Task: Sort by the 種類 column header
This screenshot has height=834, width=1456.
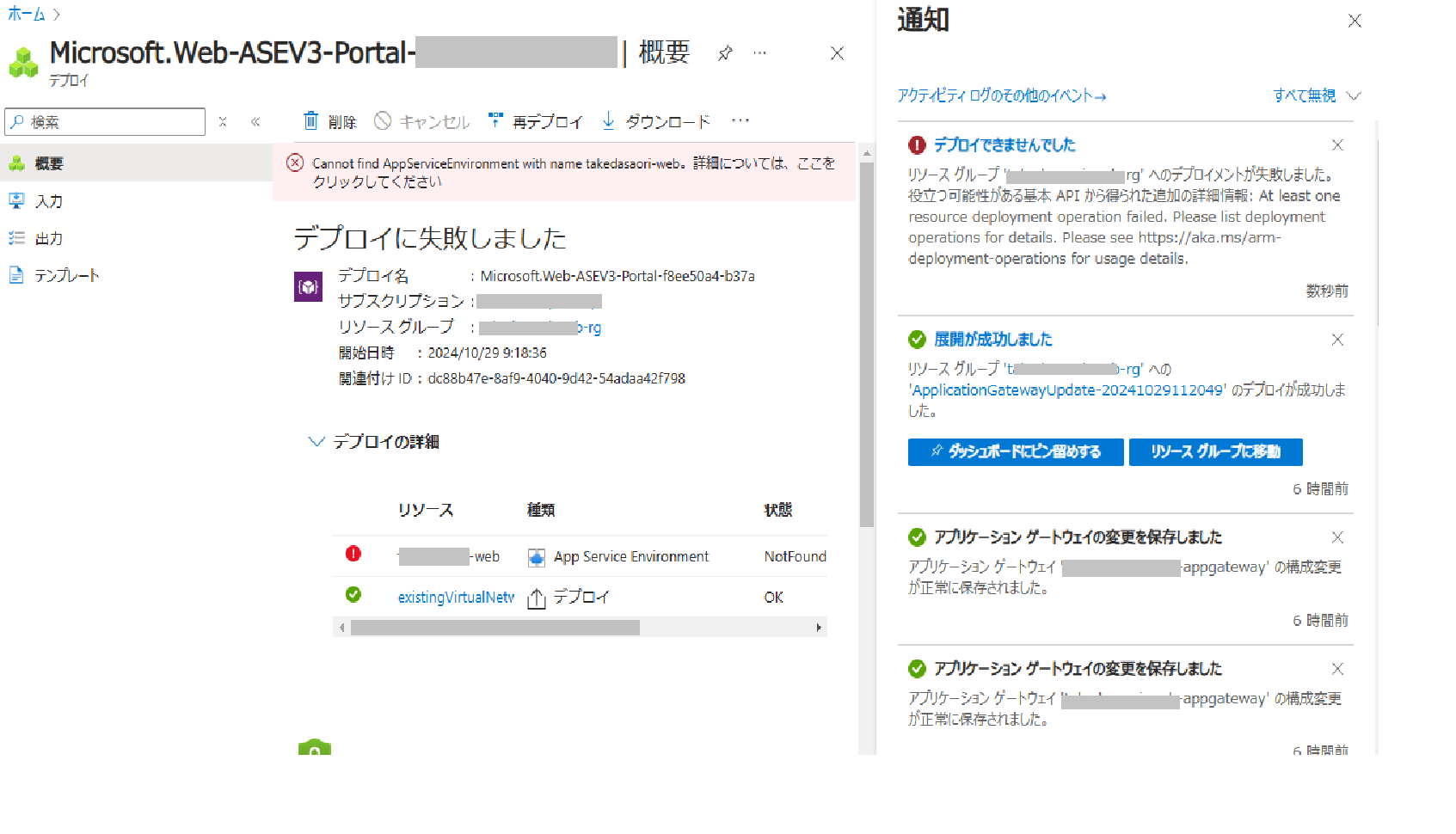Action: (541, 510)
